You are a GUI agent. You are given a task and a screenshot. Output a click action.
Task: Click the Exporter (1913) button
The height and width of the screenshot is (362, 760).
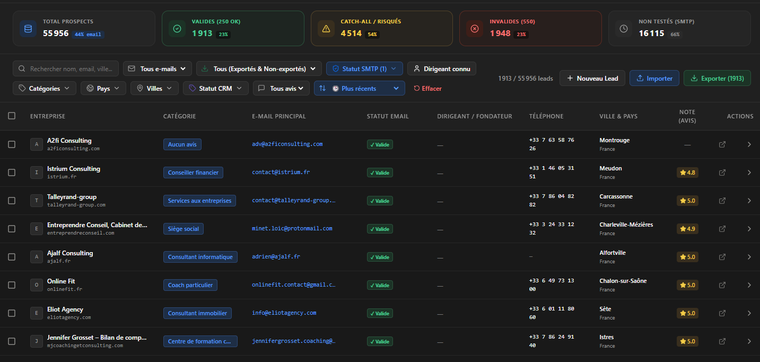717,79
